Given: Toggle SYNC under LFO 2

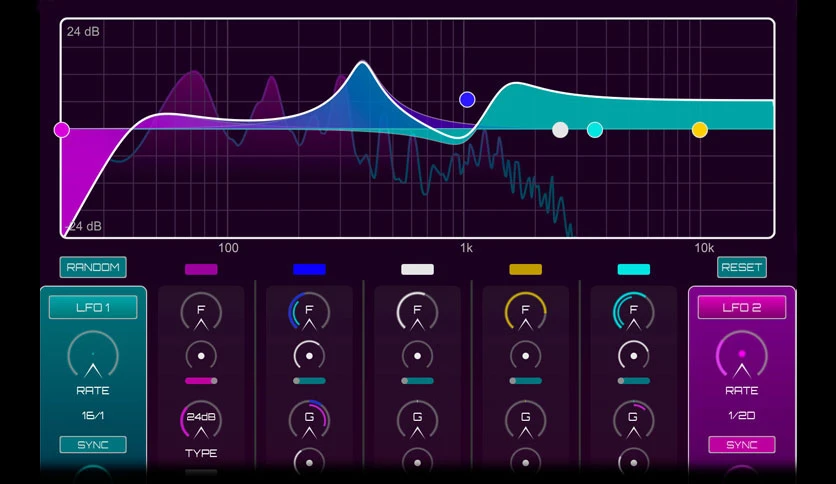Looking at the screenshot, I should pyautogui.click(x=742, y=445).
